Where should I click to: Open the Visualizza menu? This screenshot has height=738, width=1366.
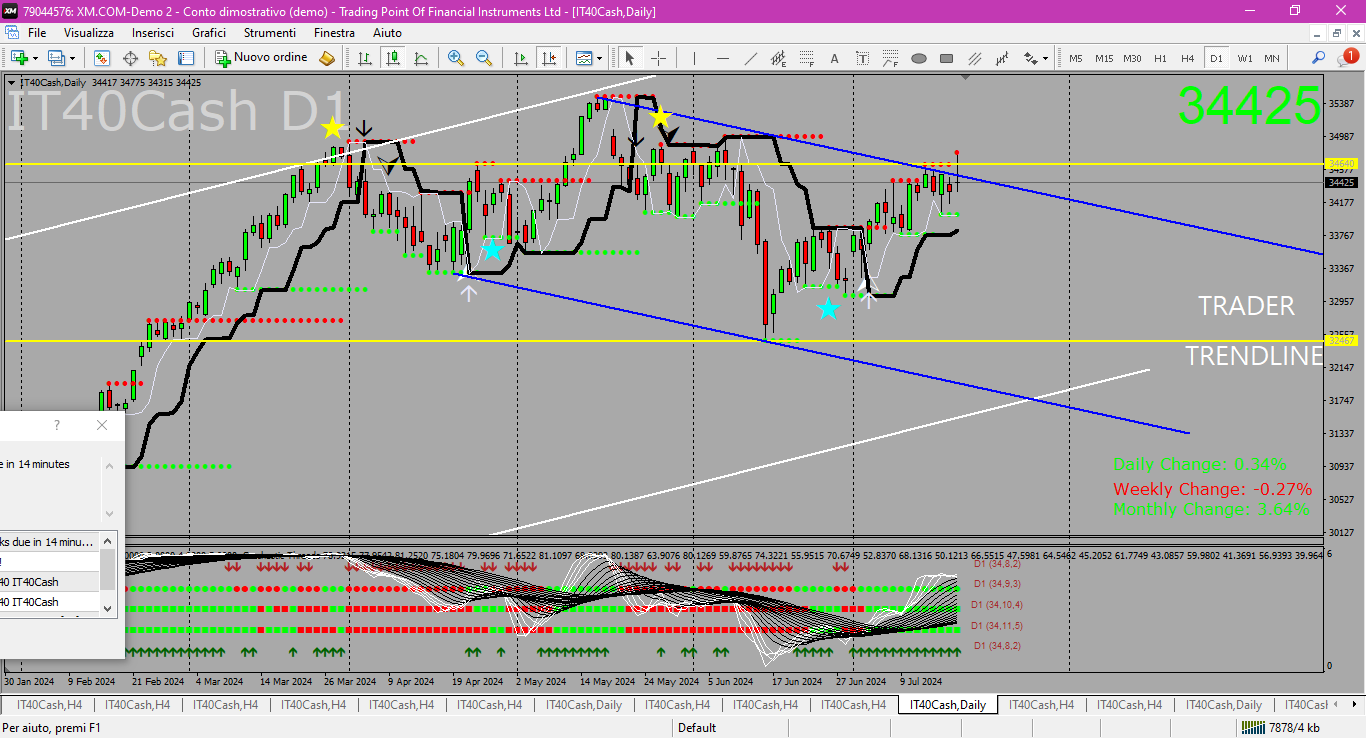89,33
